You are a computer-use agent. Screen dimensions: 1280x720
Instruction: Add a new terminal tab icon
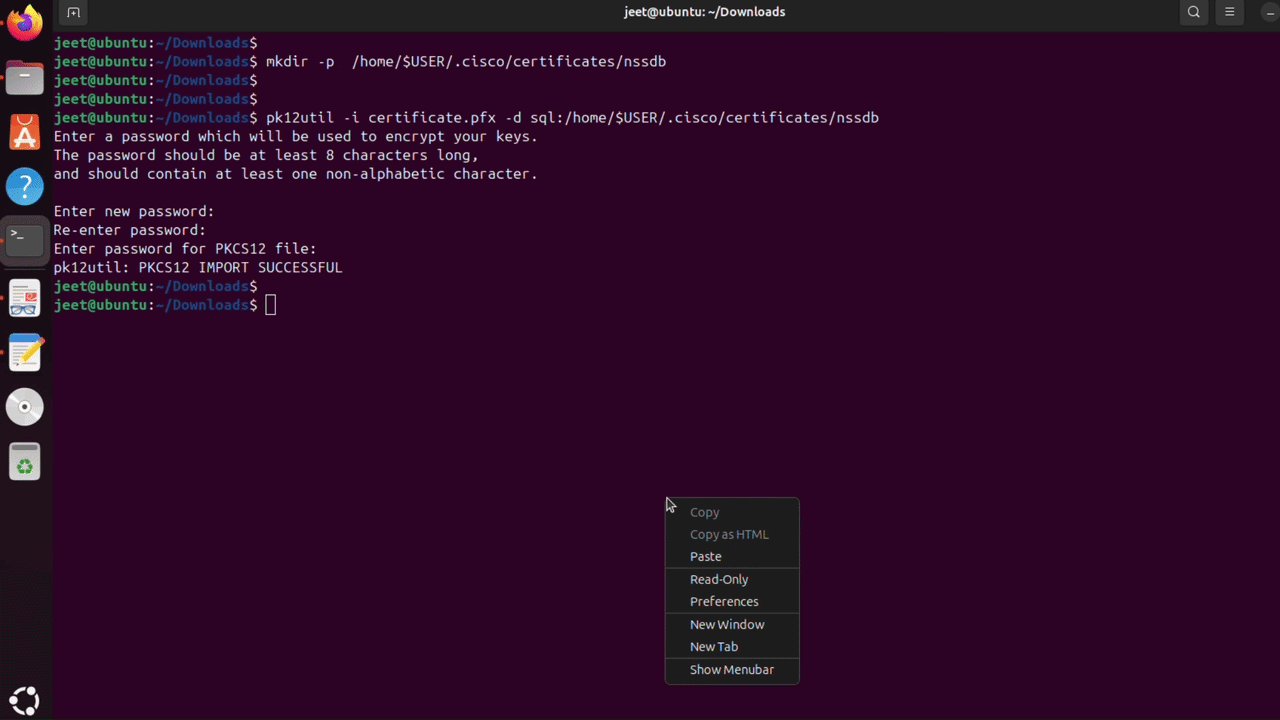(x=73, y=12)
